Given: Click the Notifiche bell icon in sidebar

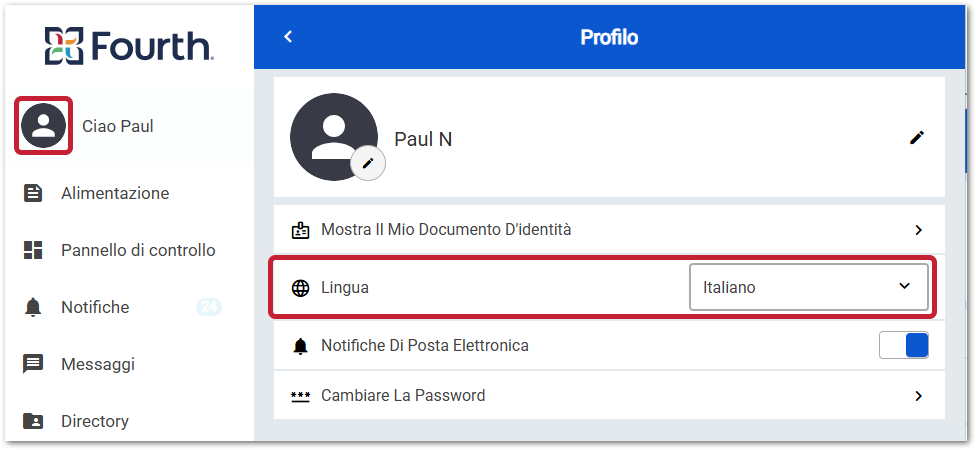Looking at the screenshot, I should click(x=33, y=308).
